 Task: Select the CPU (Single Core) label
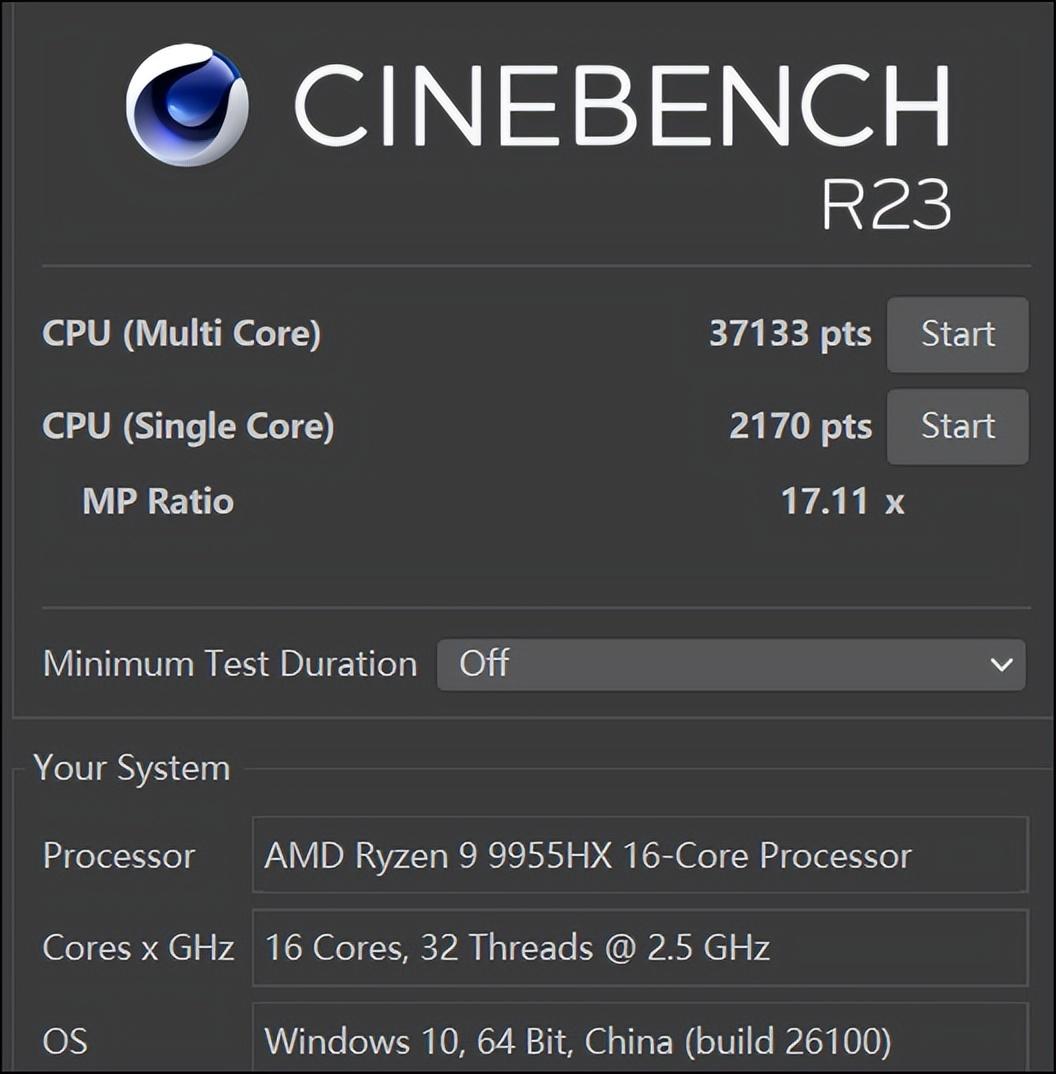[188, 427]
